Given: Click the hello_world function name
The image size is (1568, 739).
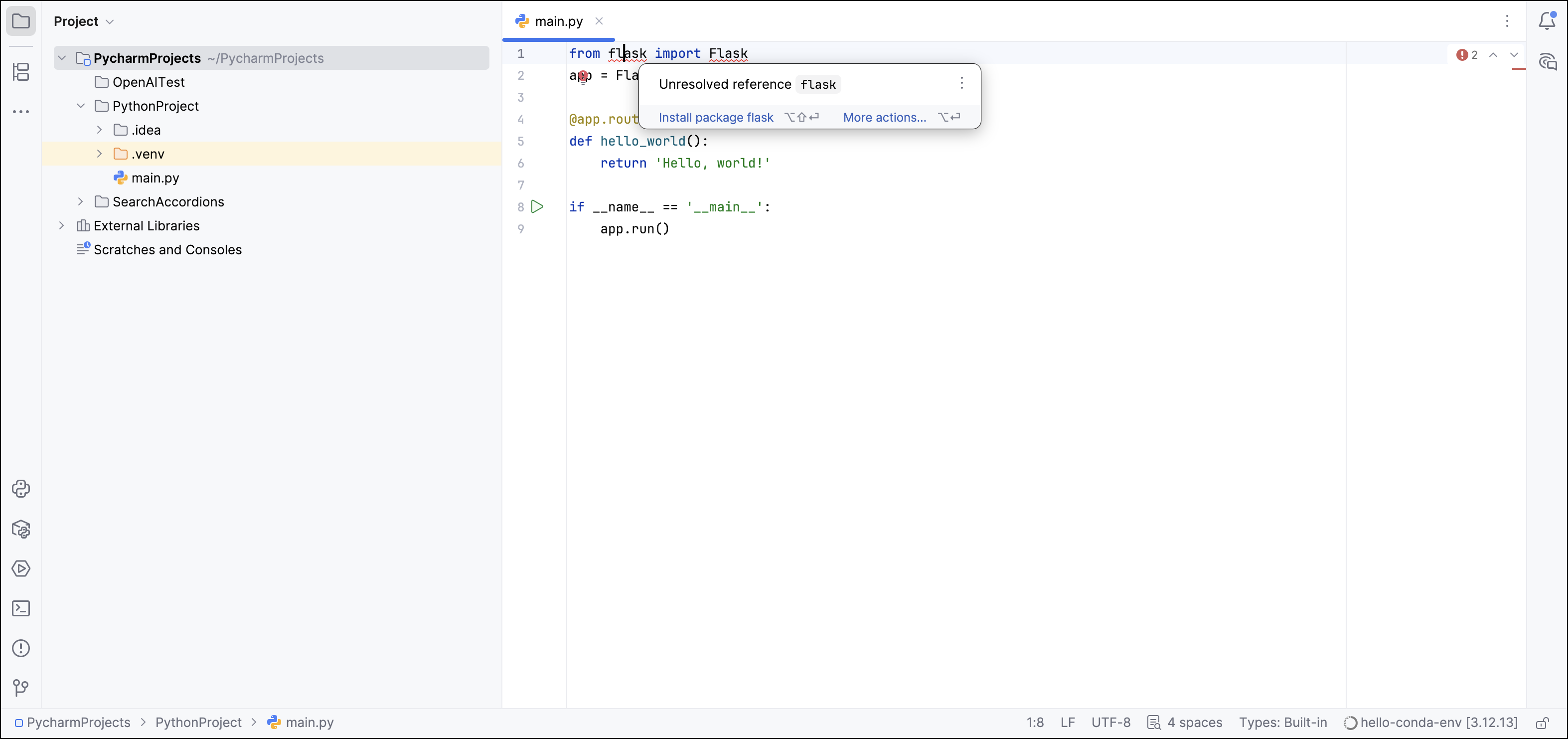Looking at the screenshot, I should (643, 141).
